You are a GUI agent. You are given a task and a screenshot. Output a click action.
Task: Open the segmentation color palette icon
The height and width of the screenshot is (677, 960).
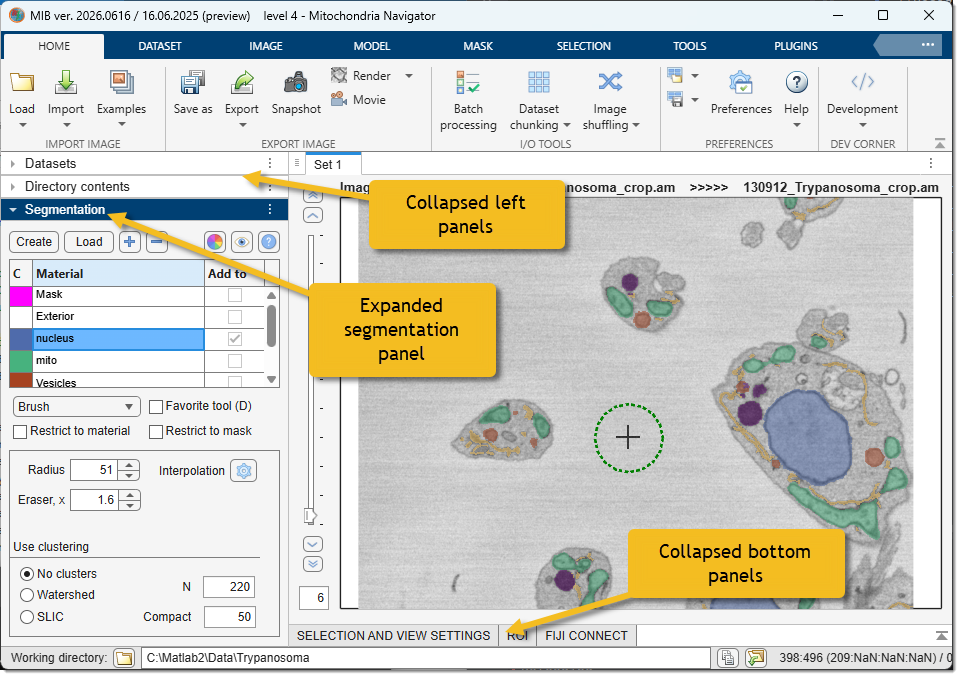click(215, 242)
